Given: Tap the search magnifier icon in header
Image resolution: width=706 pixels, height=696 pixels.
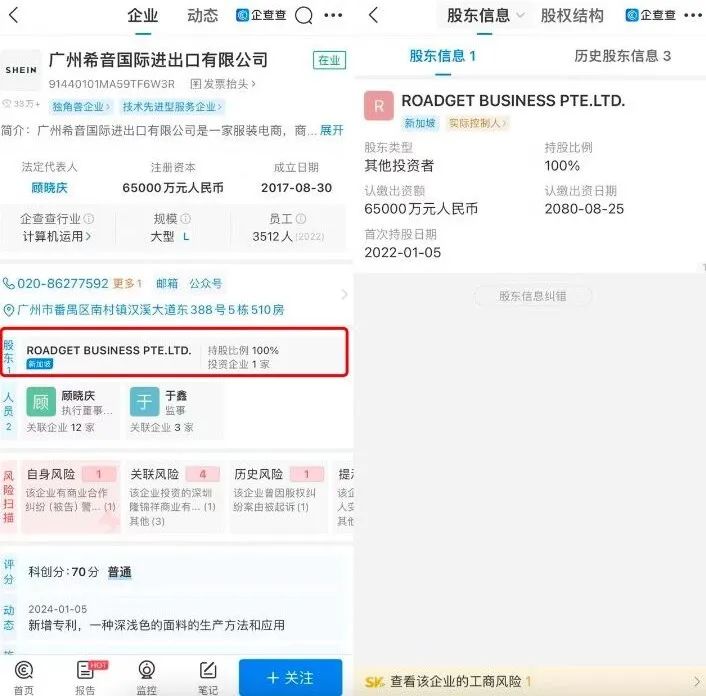Looking at the screenshot, I should (x=304, y=15).
